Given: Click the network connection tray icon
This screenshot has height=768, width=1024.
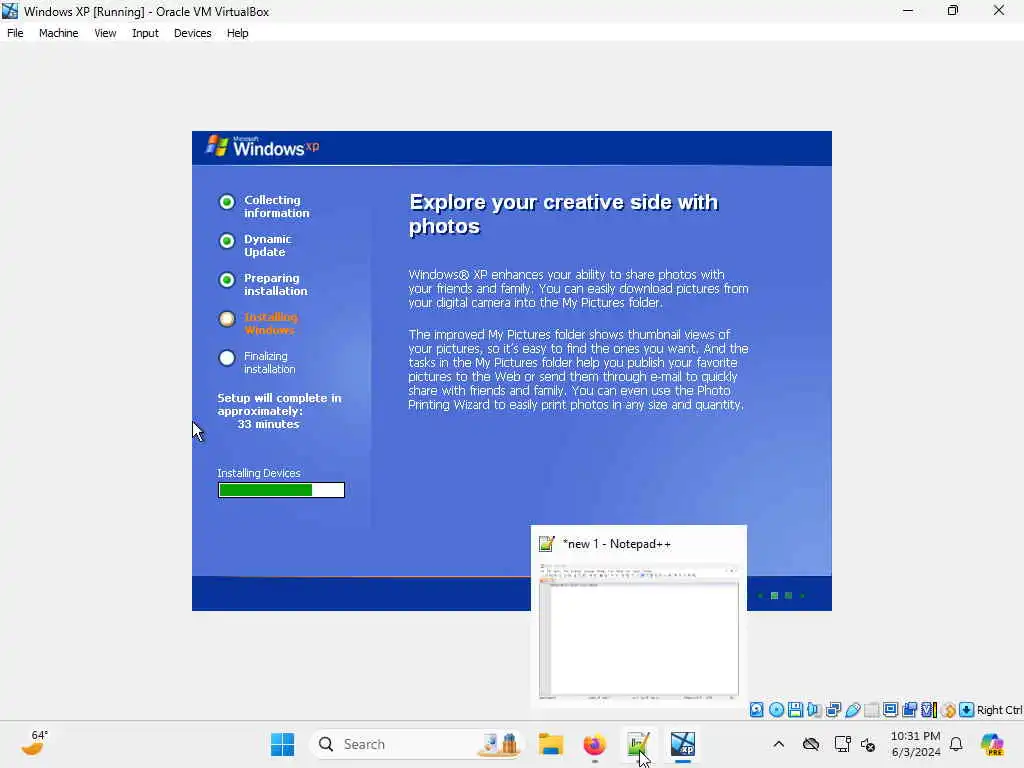Looking at the screenshot, I should [842, 744].
